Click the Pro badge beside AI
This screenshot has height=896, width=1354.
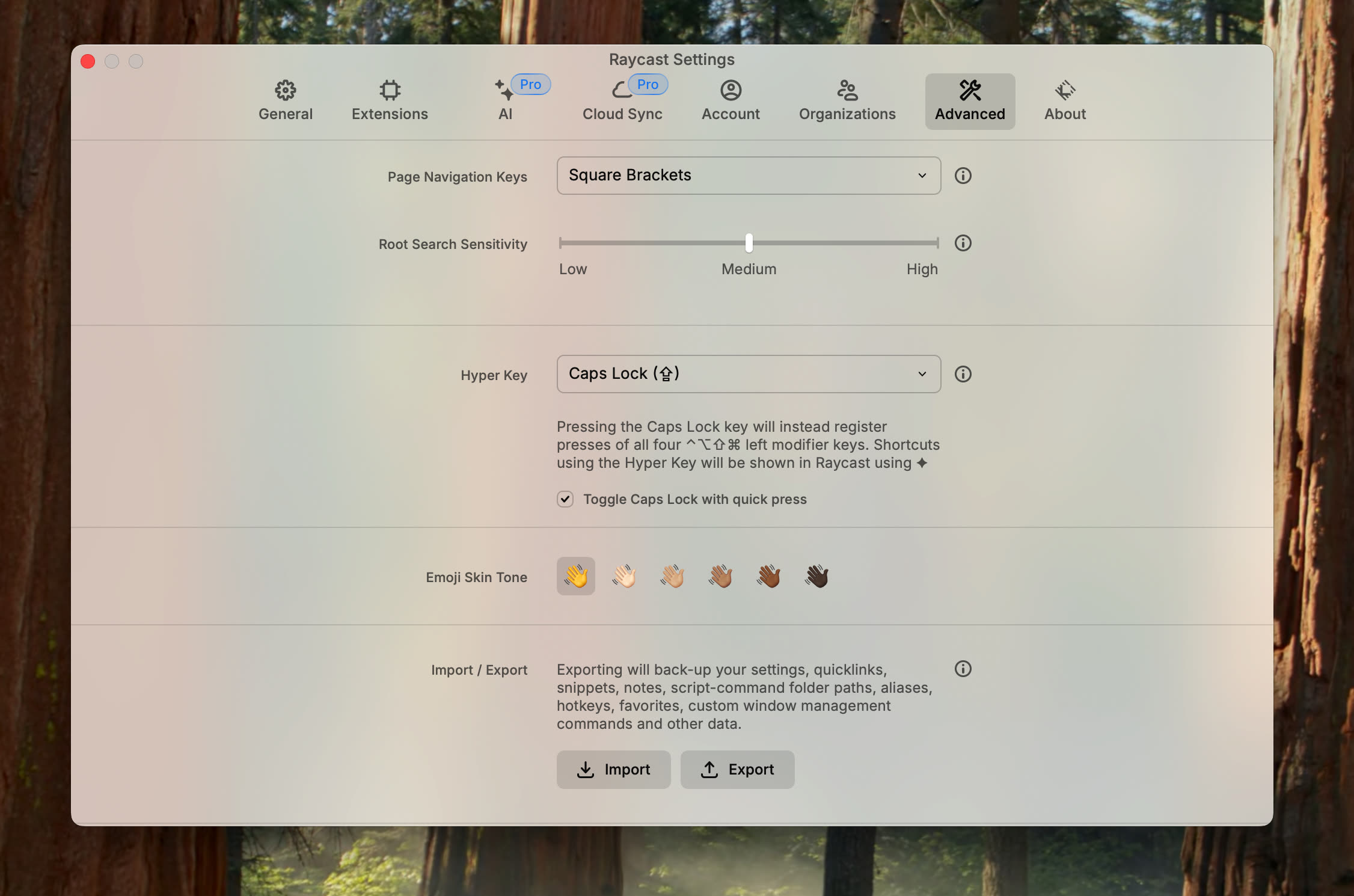pos(530,84)
